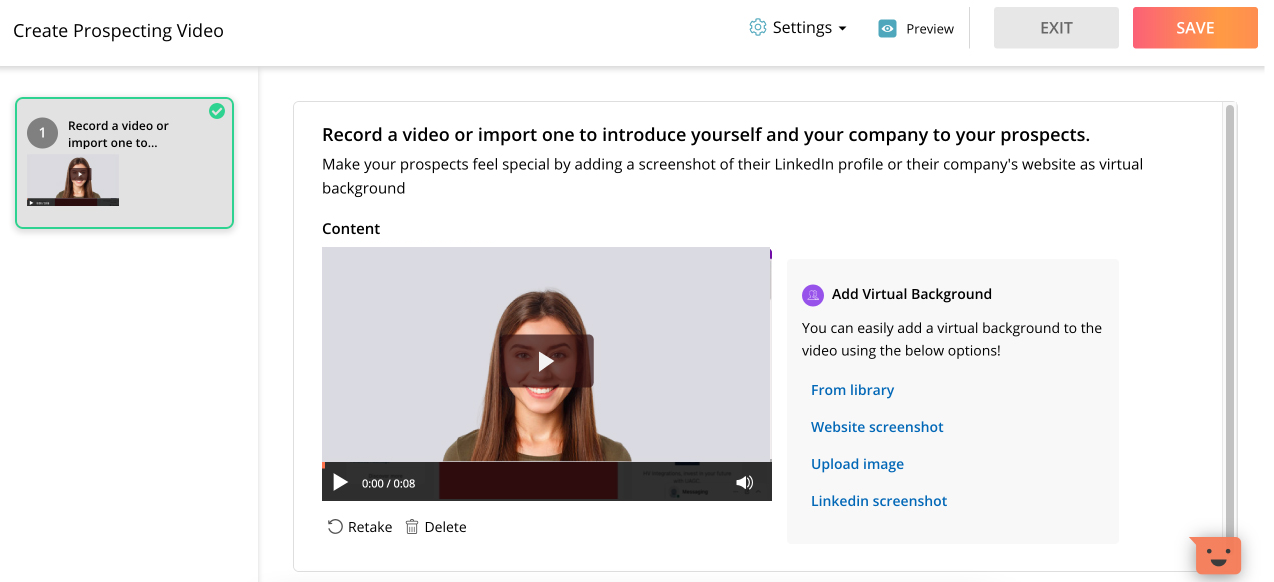
Task: Select the step 1 video thumbnail
Action: tap(72, 180)
